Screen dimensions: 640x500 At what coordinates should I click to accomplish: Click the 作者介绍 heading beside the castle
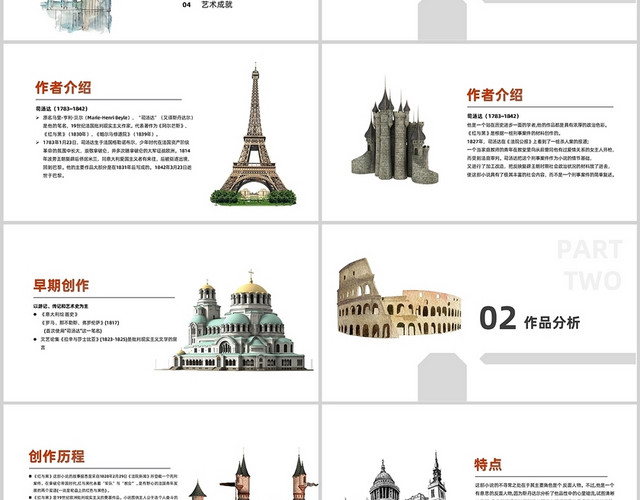pos(495,95)
